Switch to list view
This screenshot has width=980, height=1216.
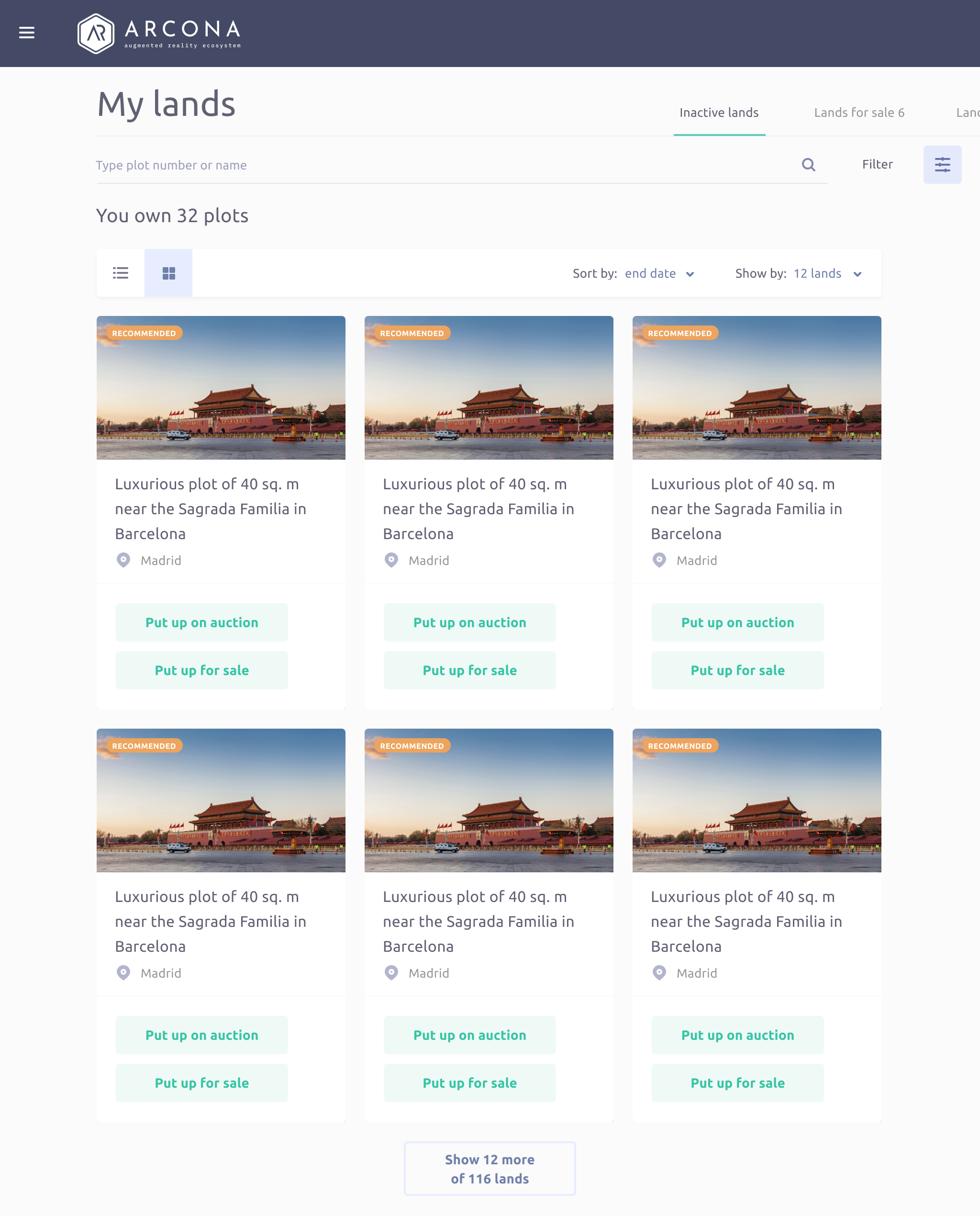click(x=120, y=273)
